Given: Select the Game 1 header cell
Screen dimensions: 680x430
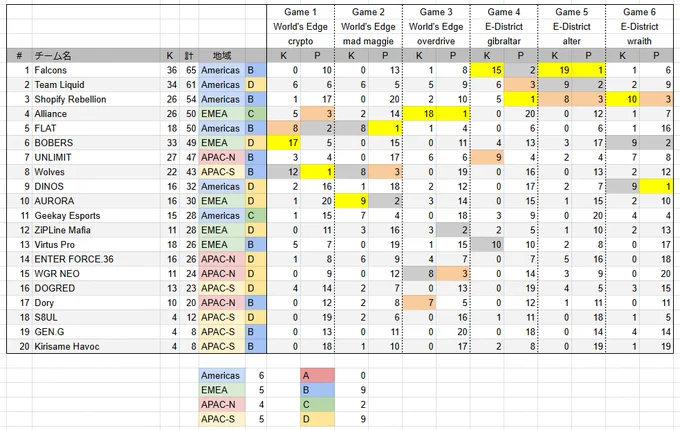Looking at the screenshot, I should click(301, 12).
